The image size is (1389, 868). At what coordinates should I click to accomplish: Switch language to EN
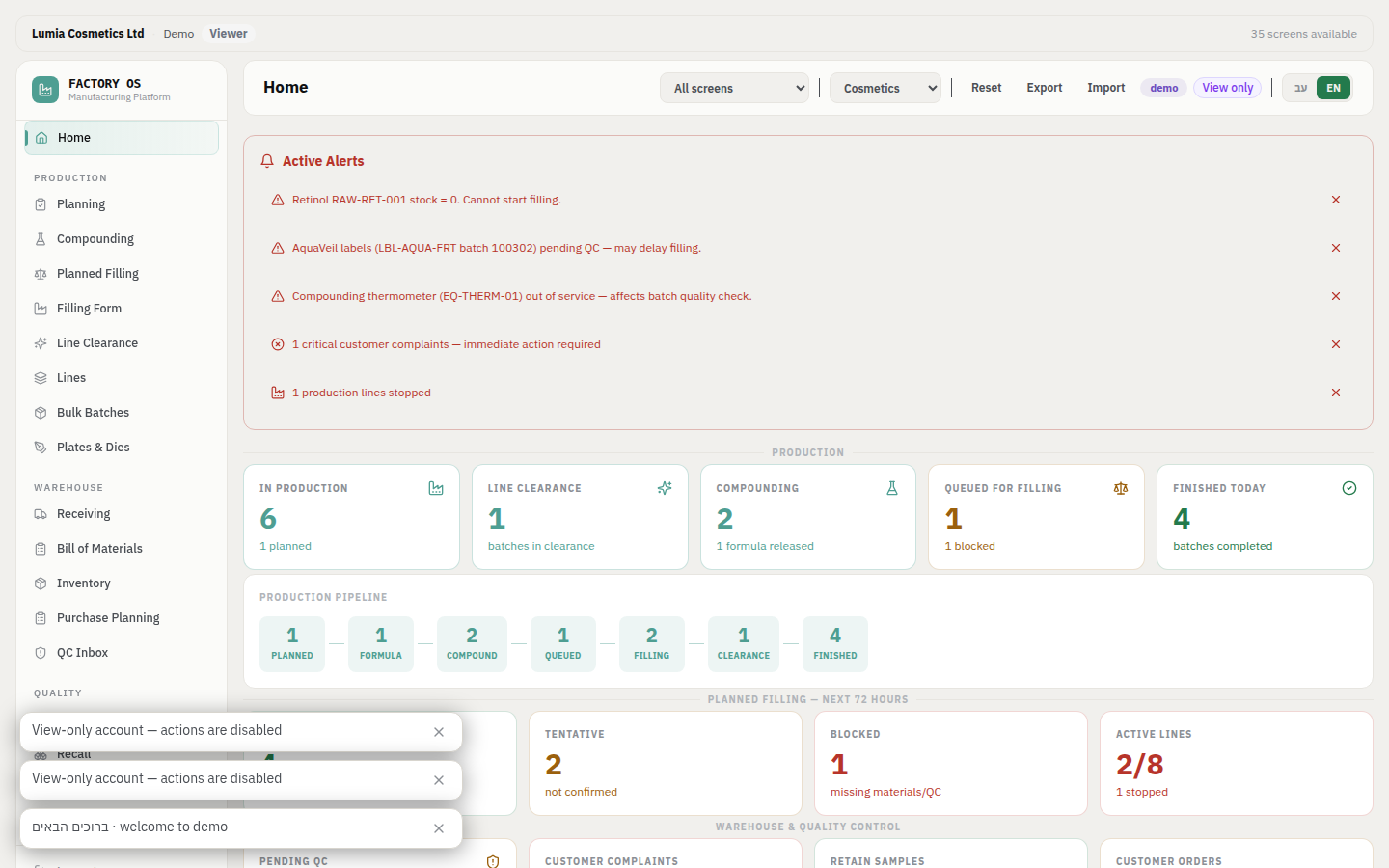(x=1333, y=88)
